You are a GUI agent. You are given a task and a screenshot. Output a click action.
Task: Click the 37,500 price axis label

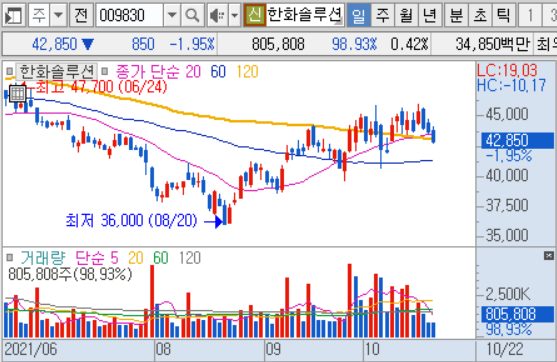[x=507, y=205]
